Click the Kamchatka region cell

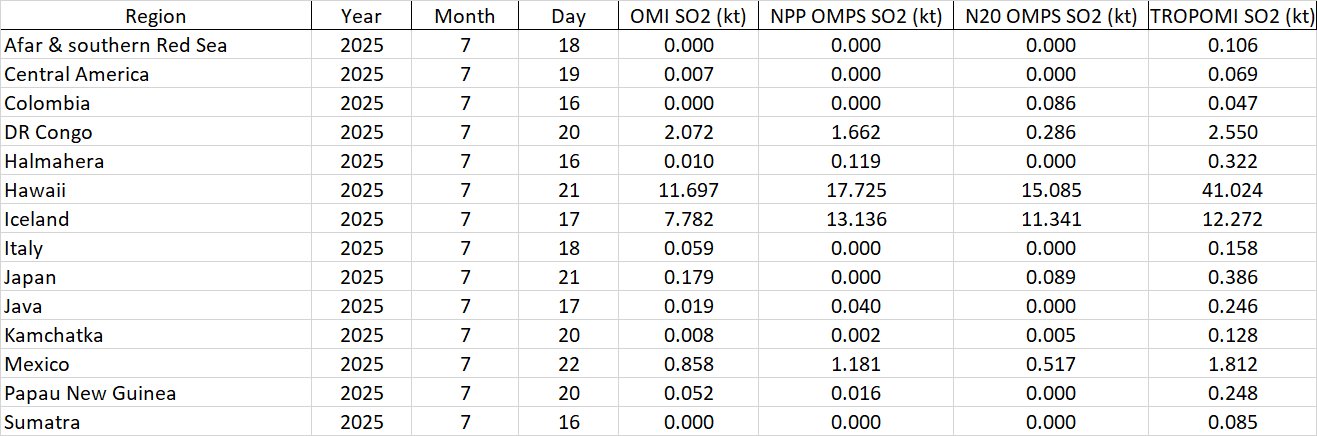tap(54, 335)
